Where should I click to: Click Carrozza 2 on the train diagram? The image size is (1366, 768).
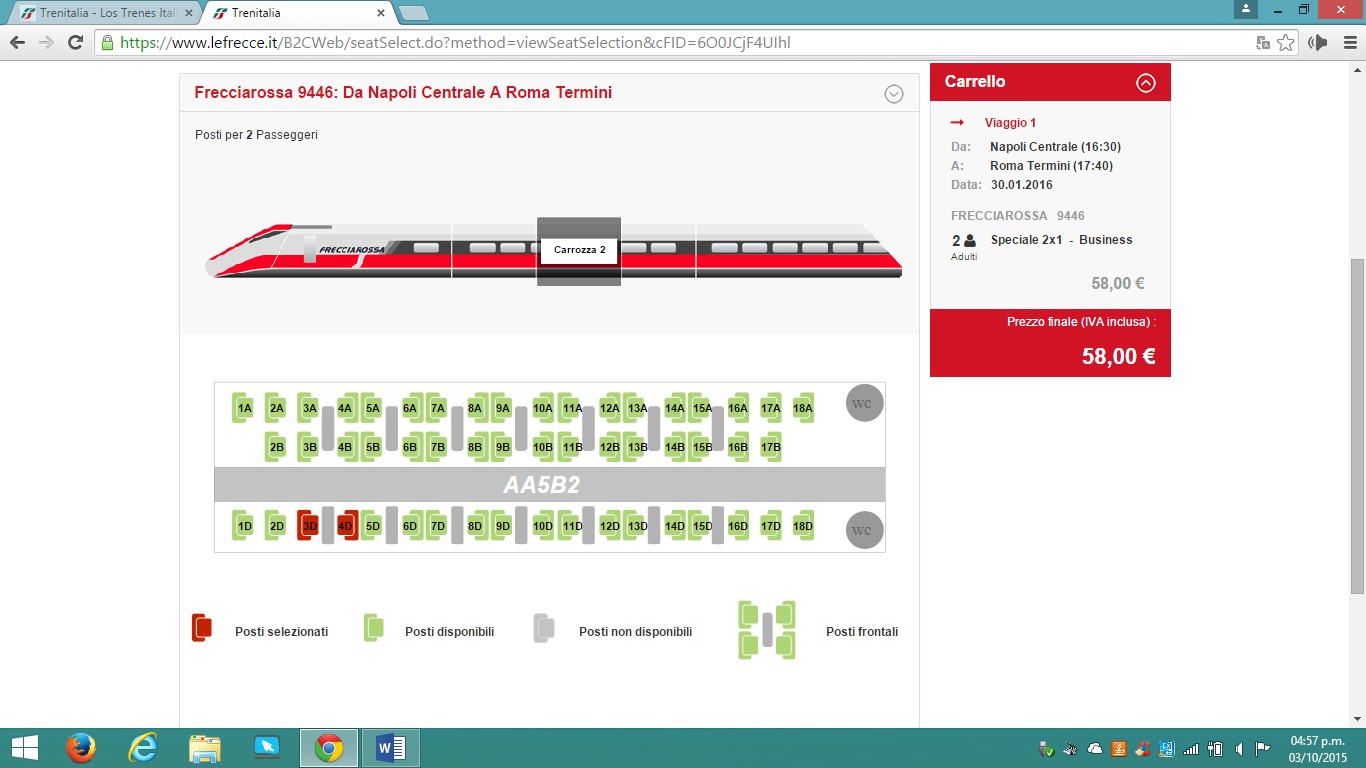[x=579, y=250]
